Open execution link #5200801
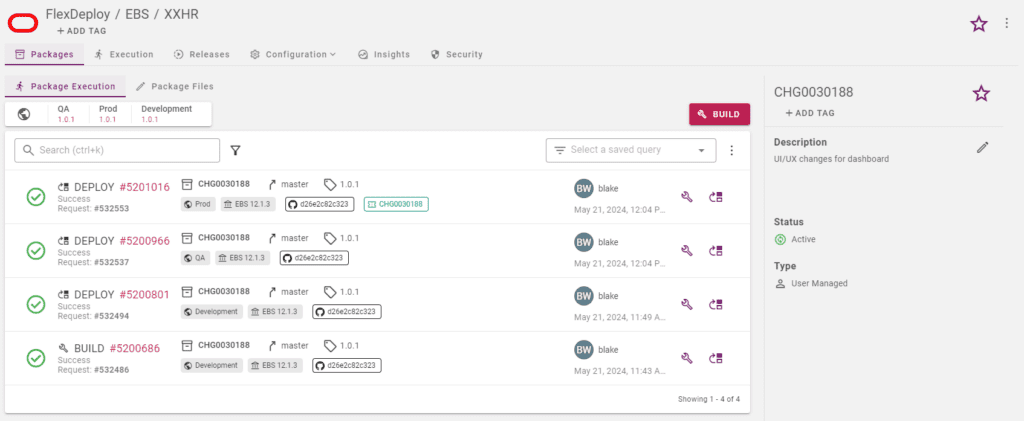 (144, 294)
